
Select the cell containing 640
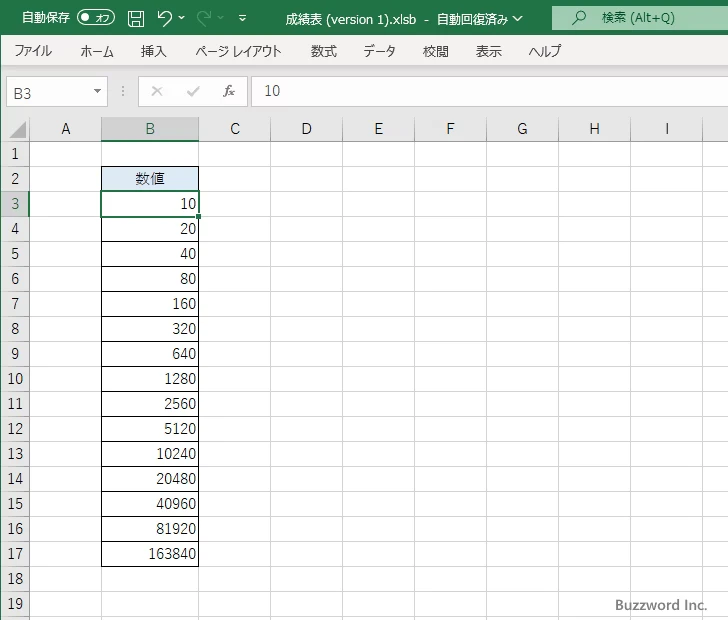click(x=150, y=354)
